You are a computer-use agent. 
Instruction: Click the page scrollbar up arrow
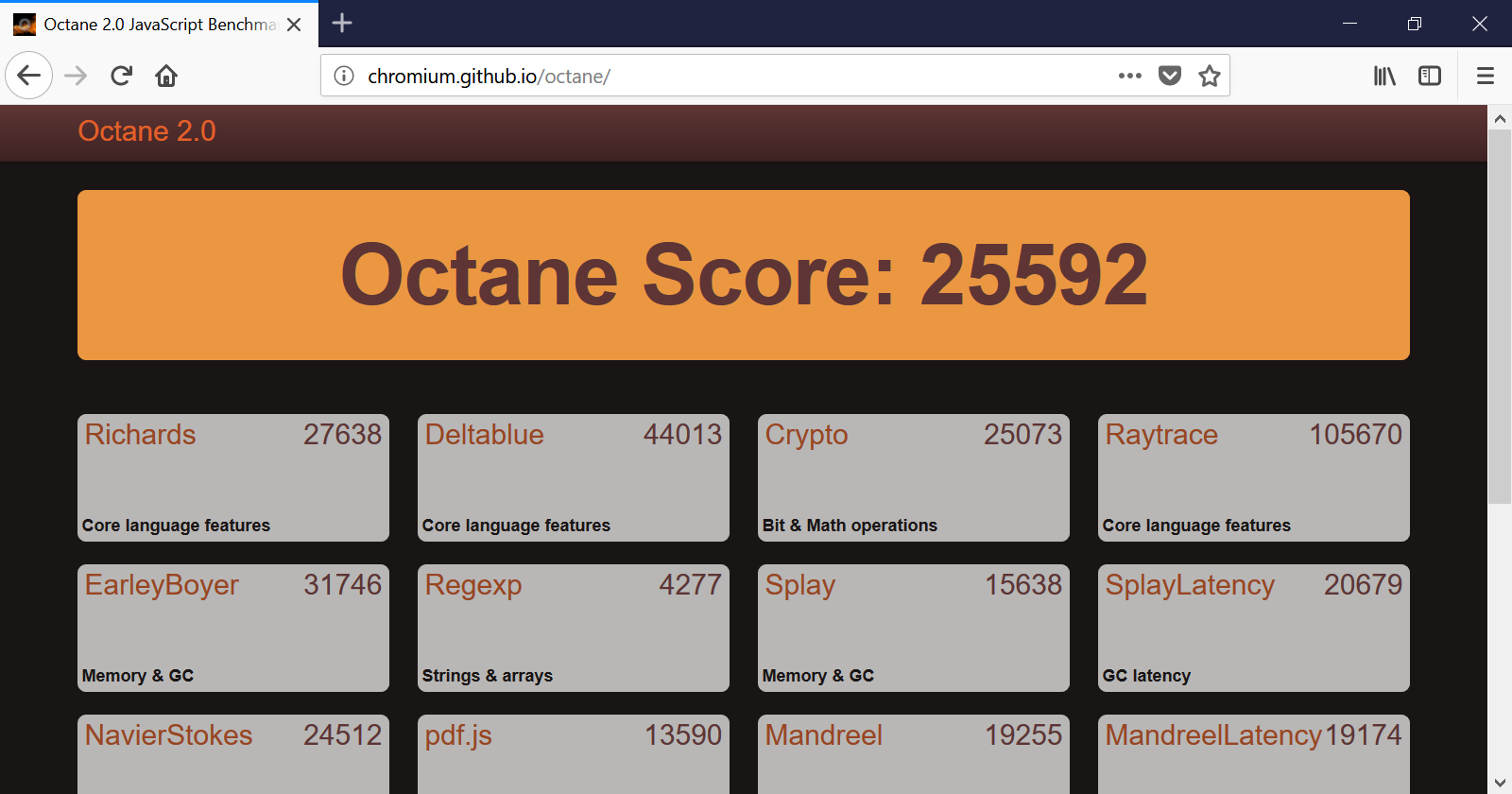[1500, 119]
